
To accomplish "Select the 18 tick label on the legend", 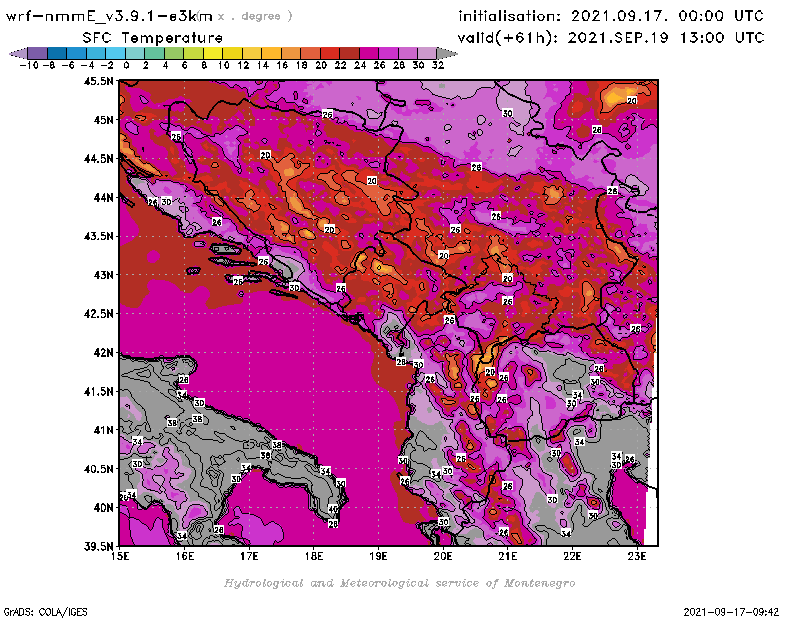I will 302,66.
